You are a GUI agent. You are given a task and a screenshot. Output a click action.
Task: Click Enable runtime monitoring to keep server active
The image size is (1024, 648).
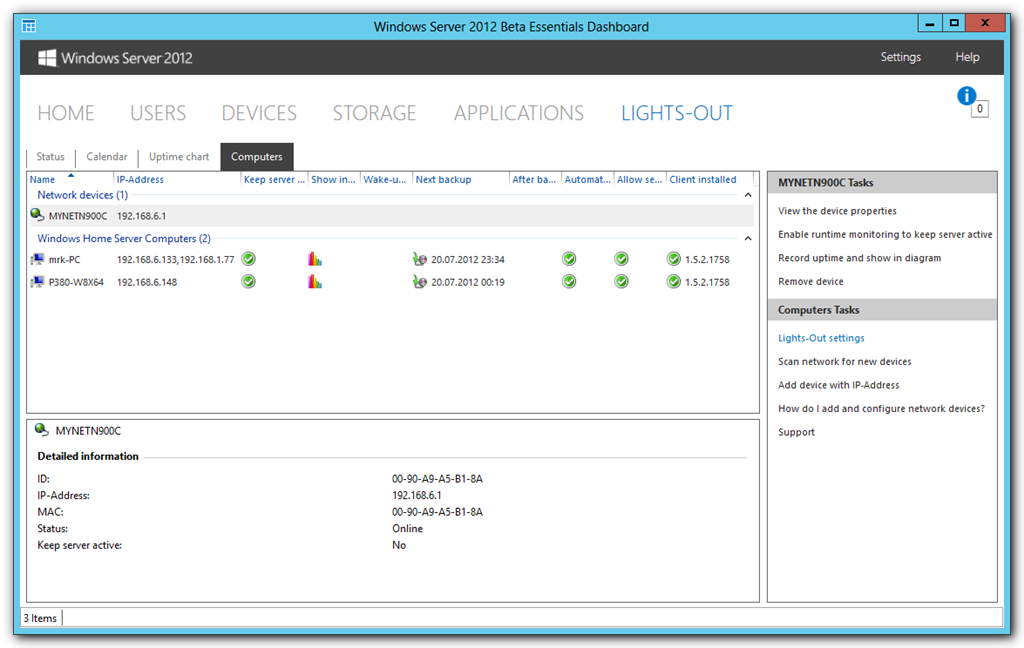885,235
